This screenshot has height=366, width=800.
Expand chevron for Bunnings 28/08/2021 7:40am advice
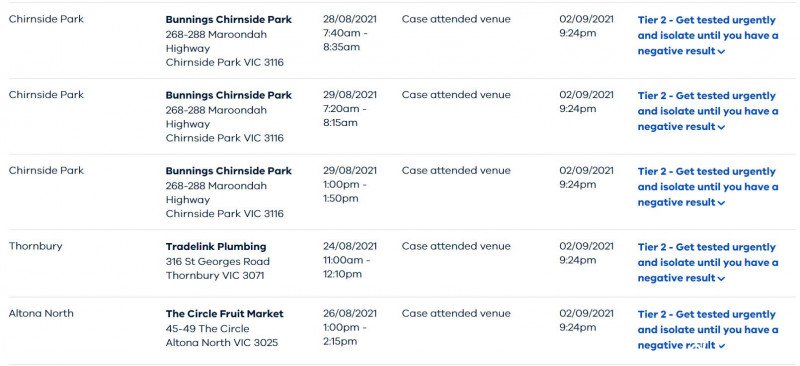coord(721,52)
